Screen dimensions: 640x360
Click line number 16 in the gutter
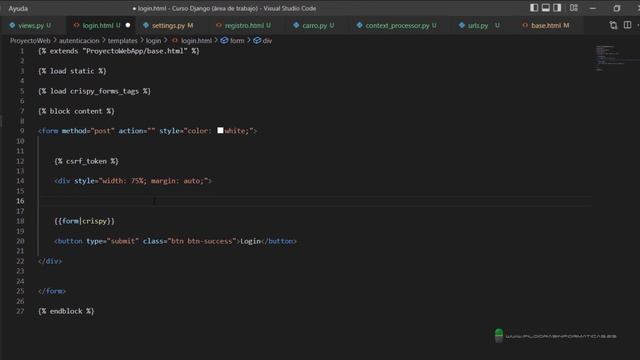pos(20,201)
